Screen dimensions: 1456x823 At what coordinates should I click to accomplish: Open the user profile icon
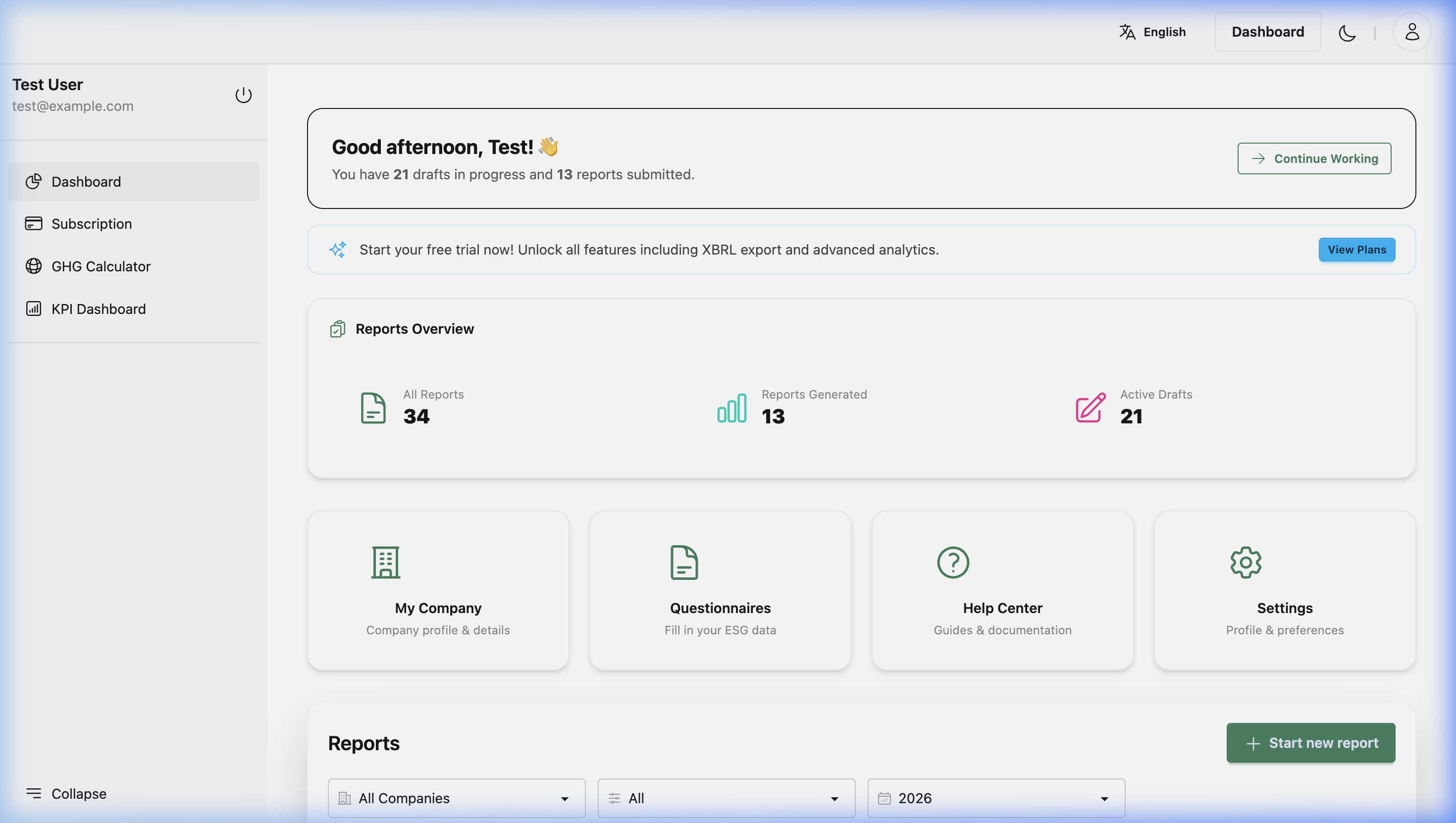[x=1411, y=32]
